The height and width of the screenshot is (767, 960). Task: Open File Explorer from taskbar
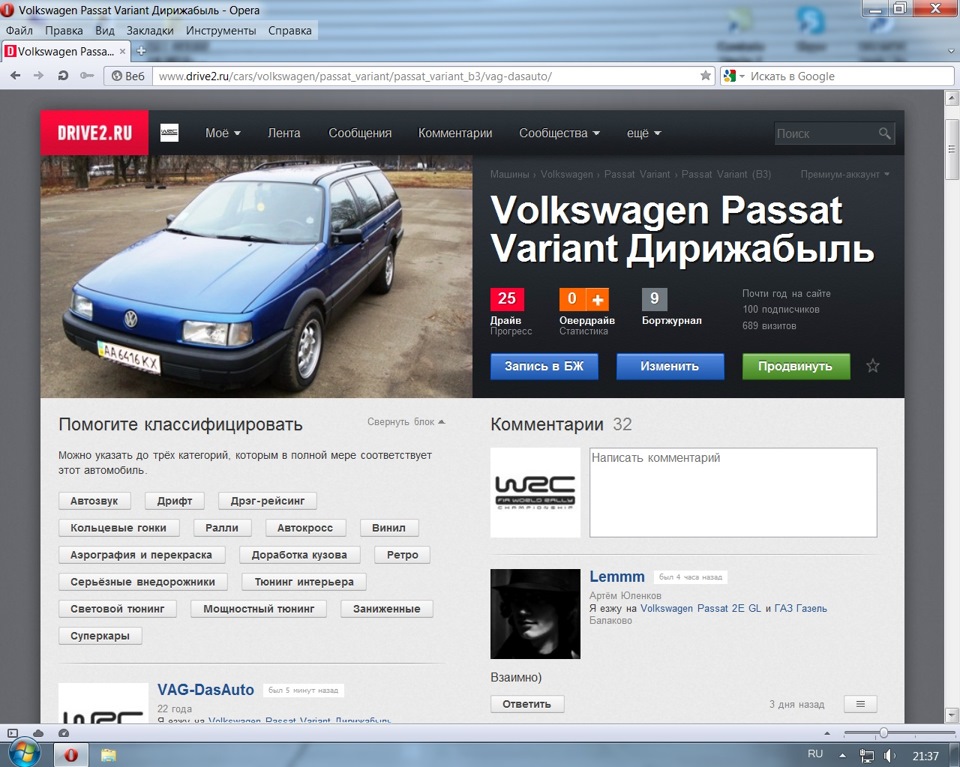point(108,755)
